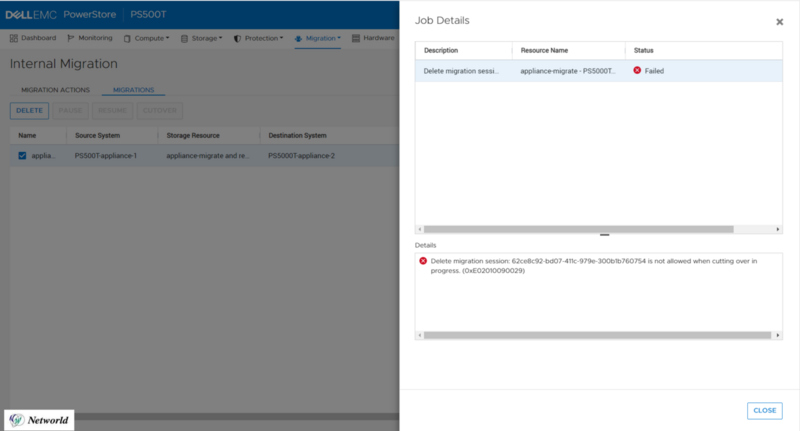The width and height of the screenshot is (800, 431).
Task: Click the PAUSE button
Action: 70,111
